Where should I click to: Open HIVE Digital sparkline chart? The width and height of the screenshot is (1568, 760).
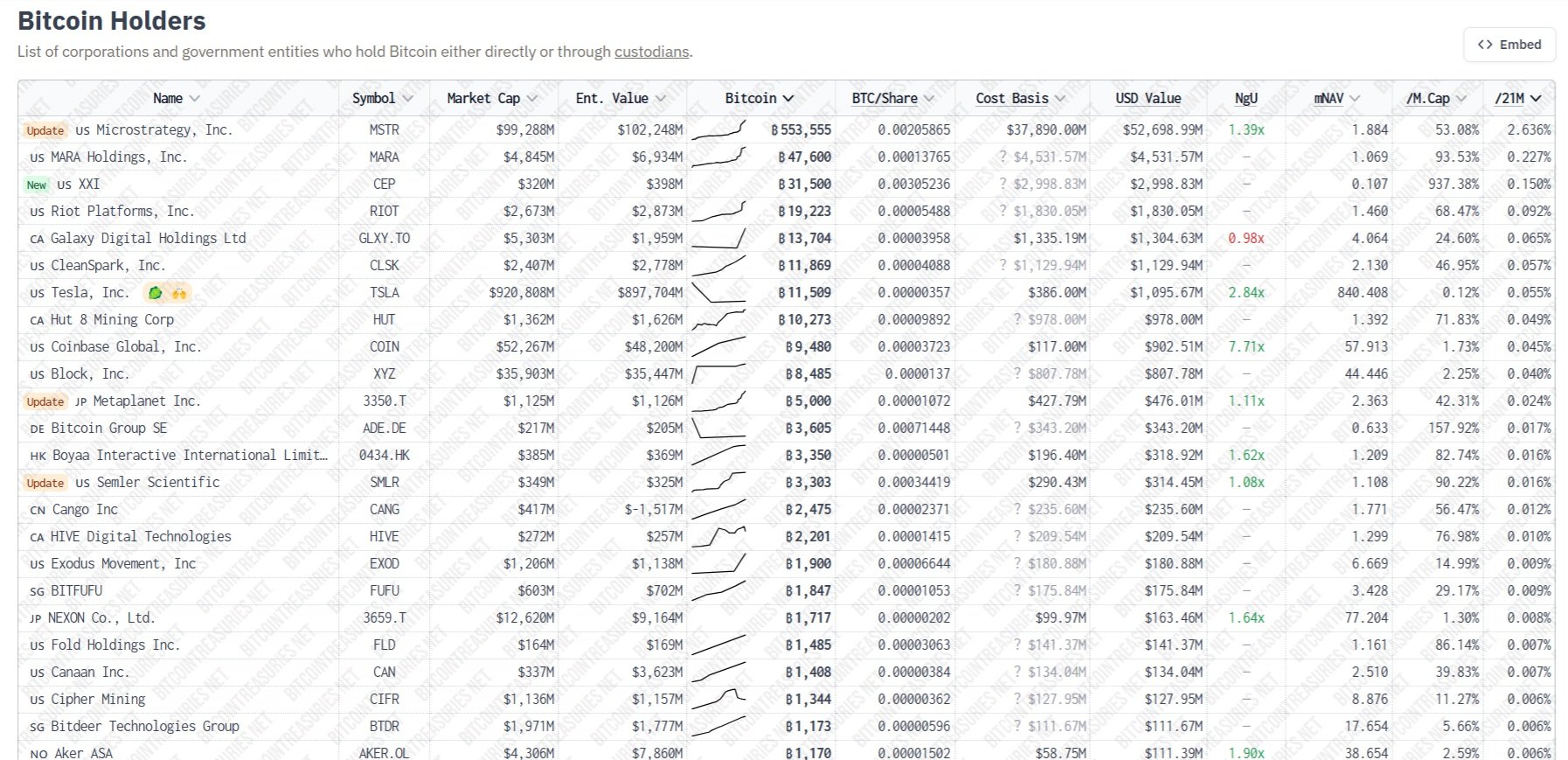pos(718,536)
